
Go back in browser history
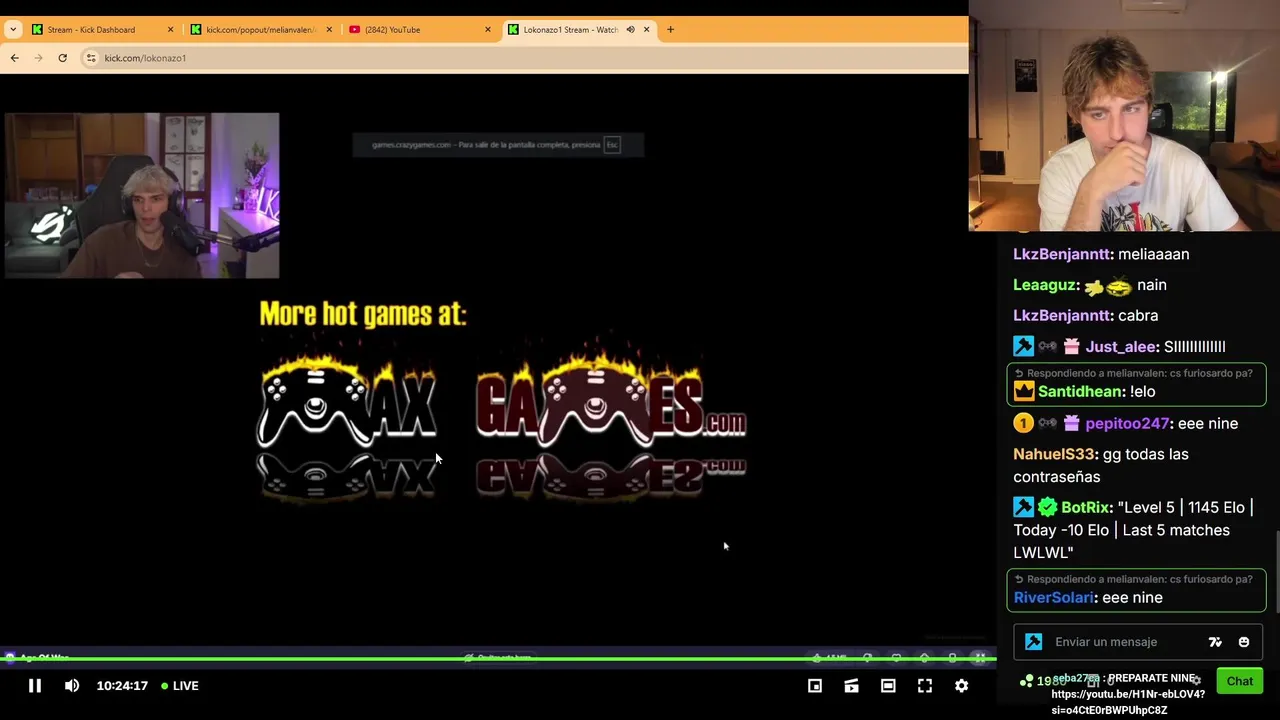pyautogui.click(x=14, y=58)
